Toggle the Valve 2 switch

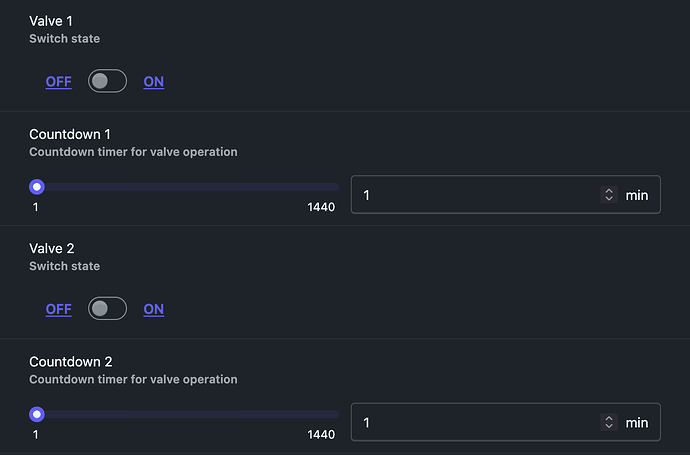[107, 309]
